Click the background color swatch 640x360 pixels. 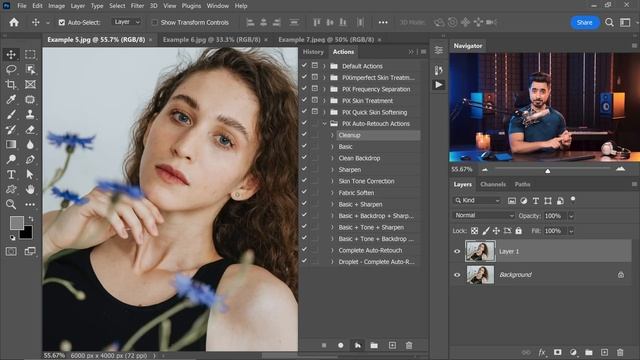pyautogui.click(x=27, y=234)
